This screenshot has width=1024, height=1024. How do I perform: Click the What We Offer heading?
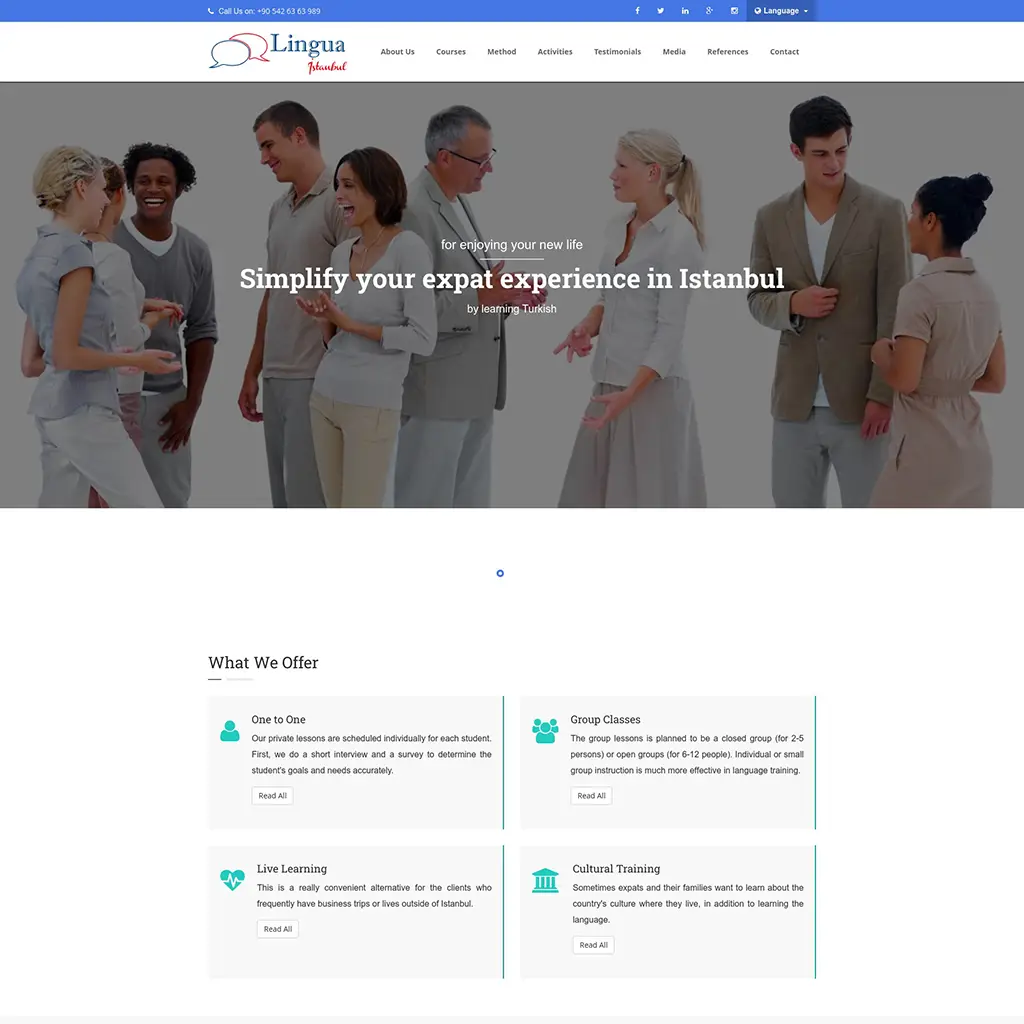[x=263, y=662]
